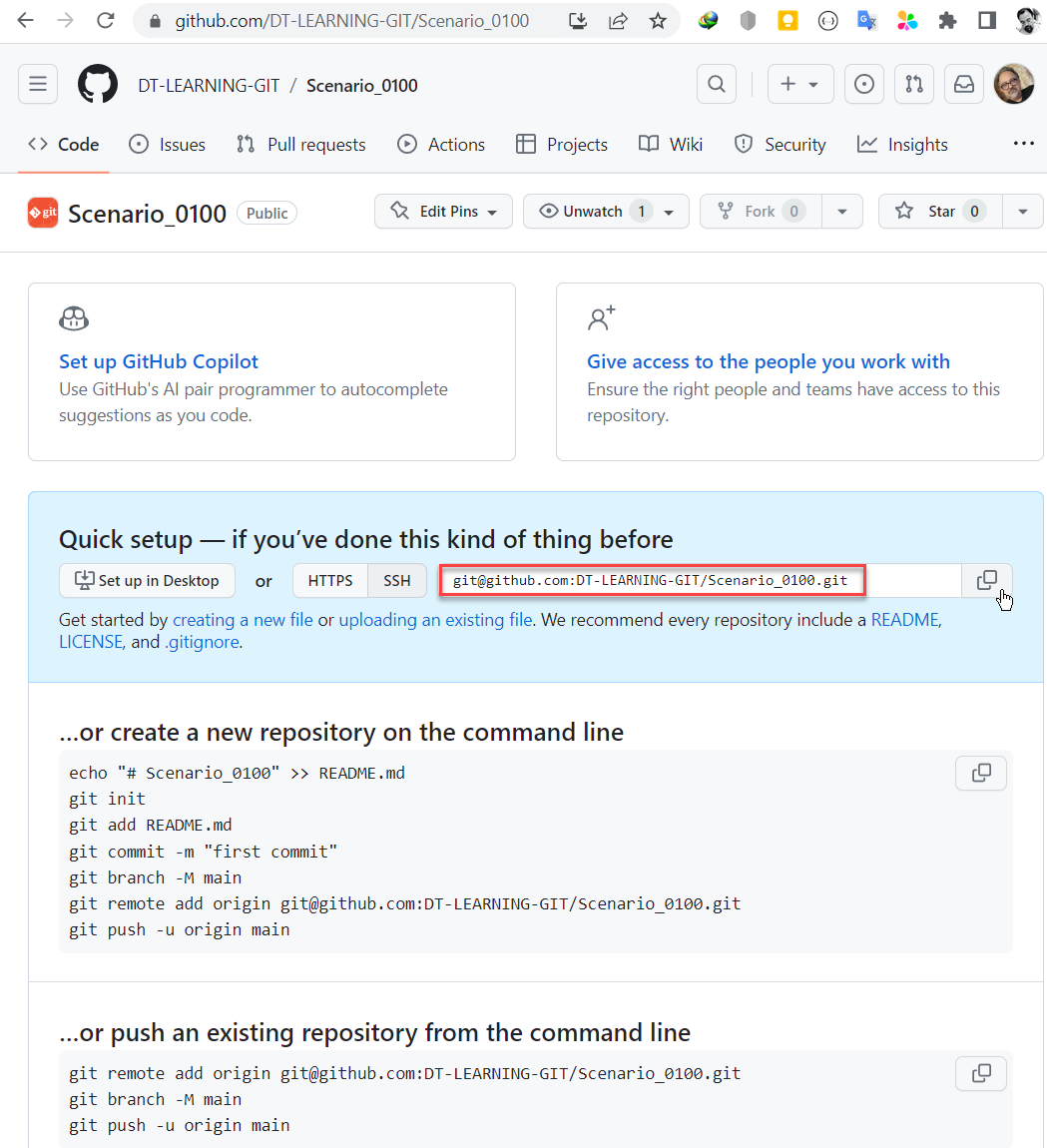Switch to the Actions tab
Screen dimensions: 1047x1148
pos(441,144)
